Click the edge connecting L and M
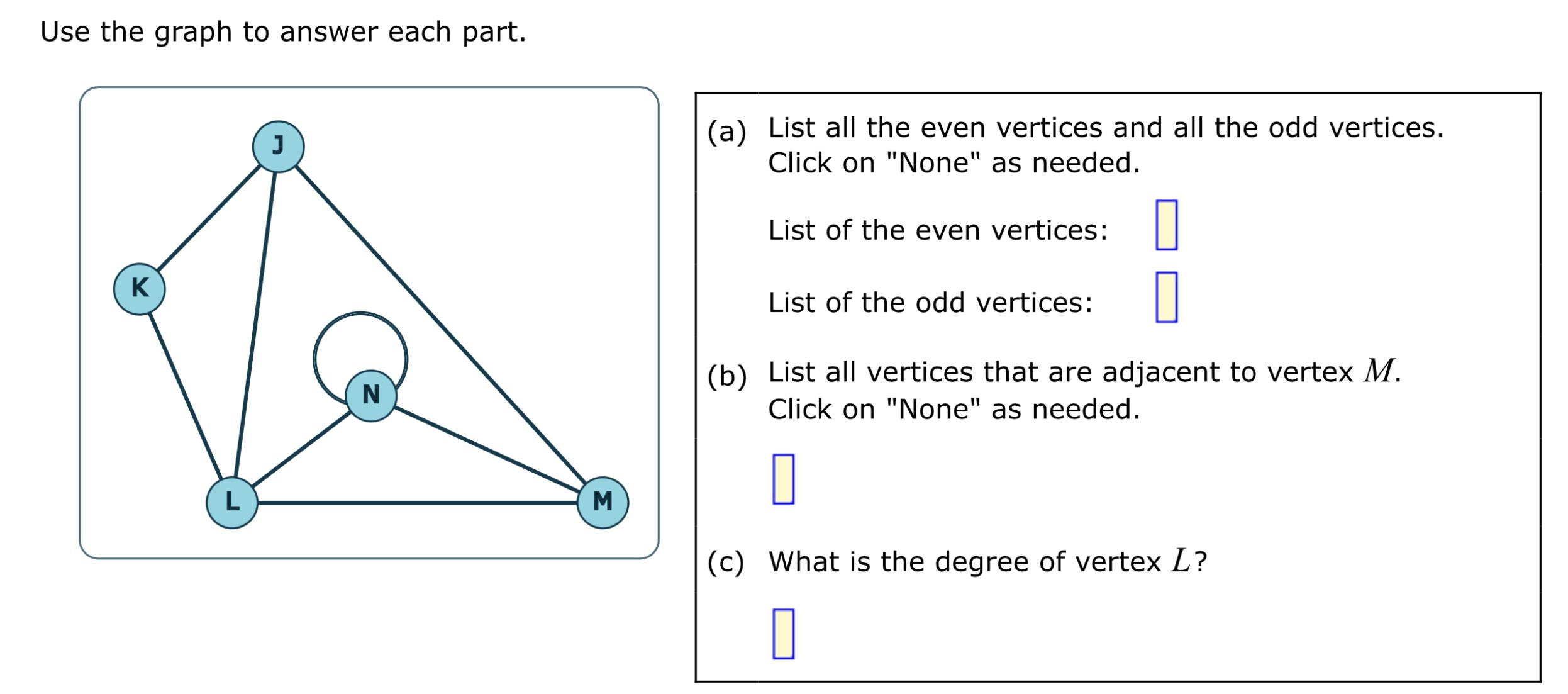The height and width of the screenshot is (694, 1568). tap(417, 503)
